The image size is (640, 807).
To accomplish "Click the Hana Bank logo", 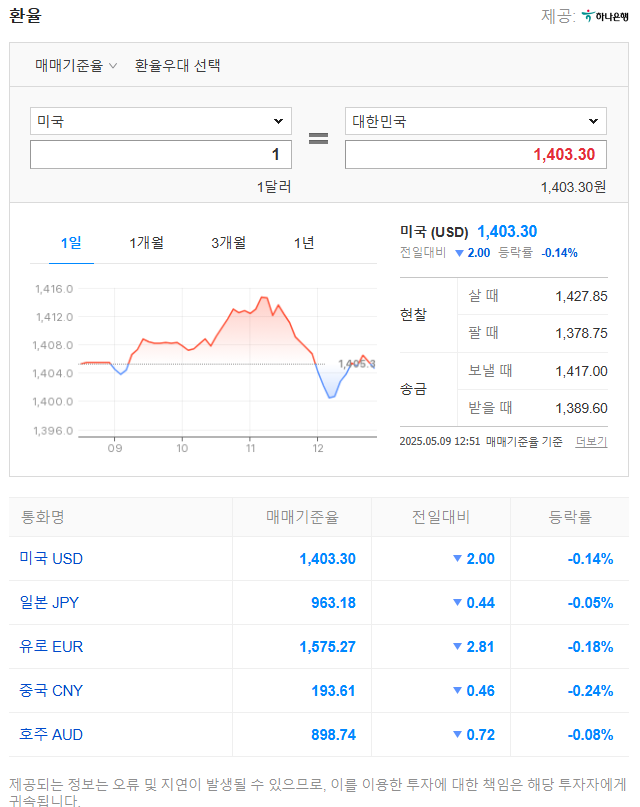I will coord(605,16).
